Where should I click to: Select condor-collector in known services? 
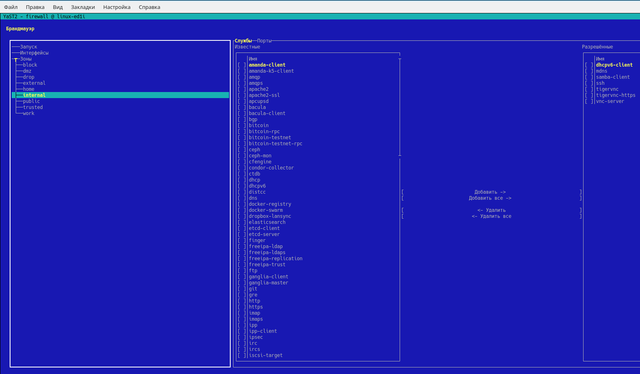coord(271,168)
